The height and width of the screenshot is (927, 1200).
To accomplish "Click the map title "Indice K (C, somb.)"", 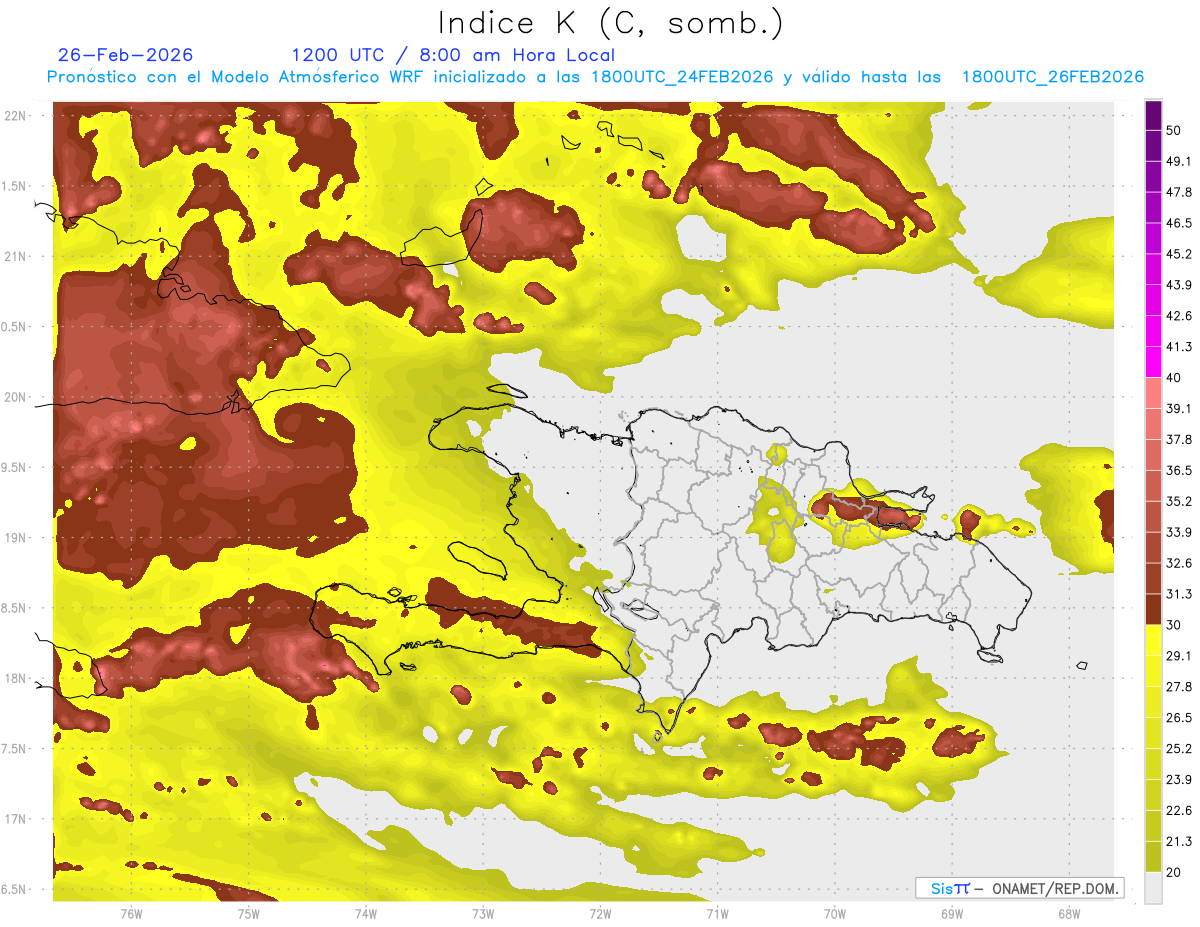I will pos(610,24).
